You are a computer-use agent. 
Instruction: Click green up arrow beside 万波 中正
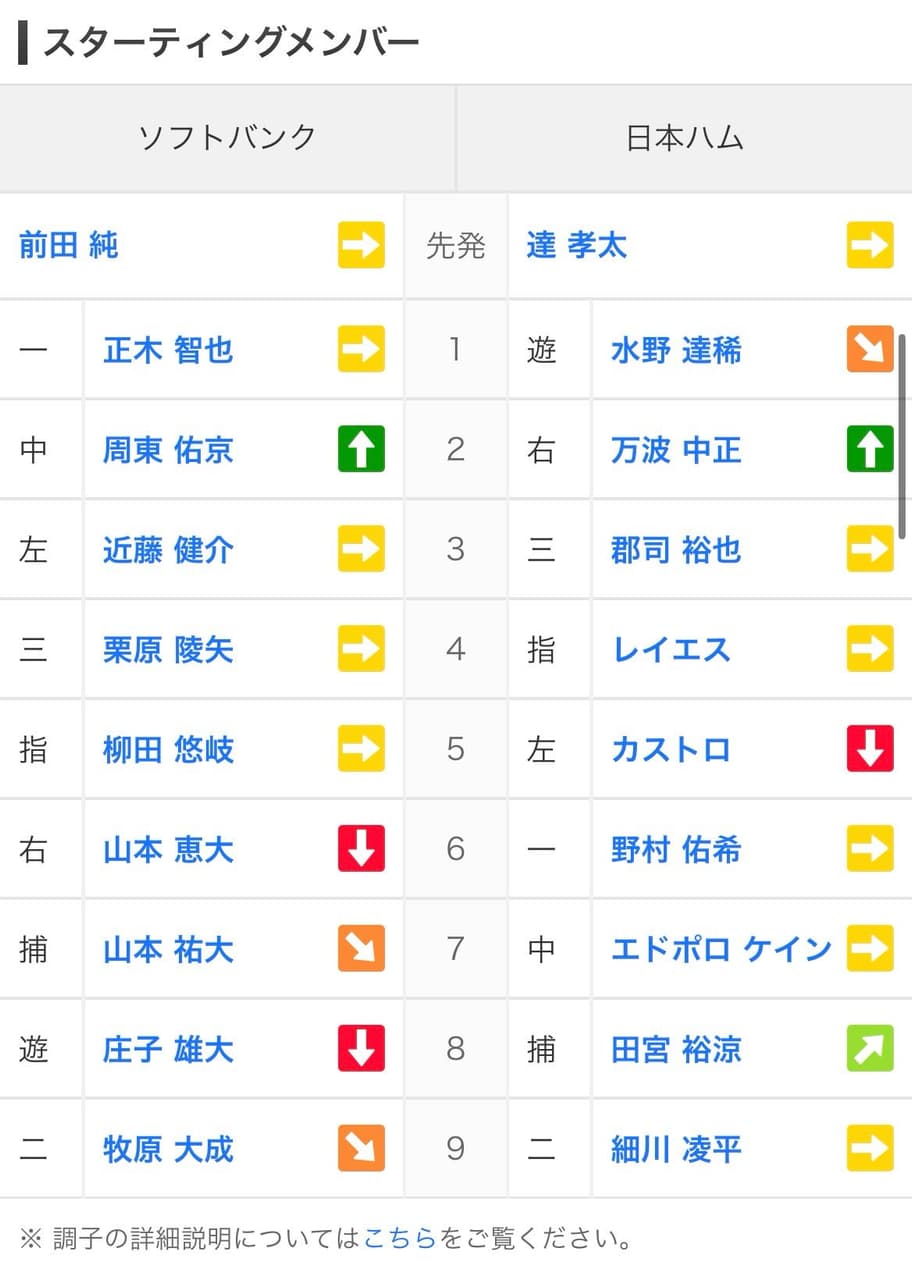(x=870, y=449)
